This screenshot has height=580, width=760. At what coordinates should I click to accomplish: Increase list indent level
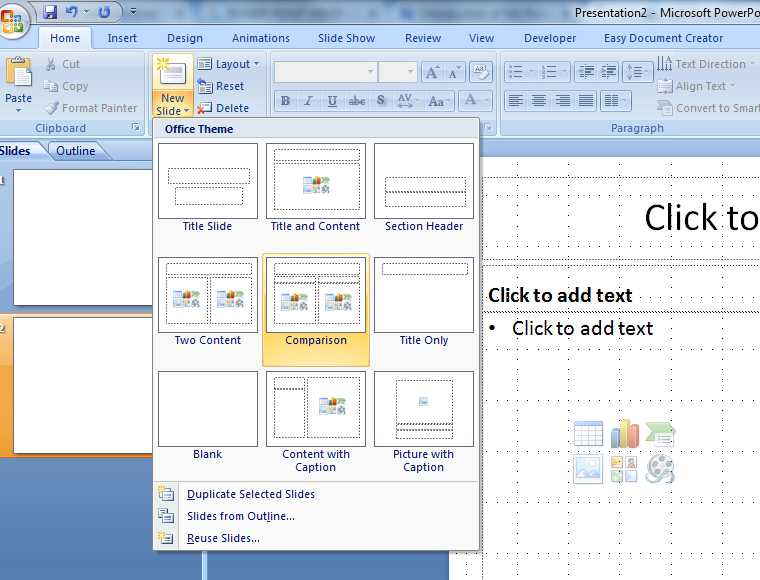(x=609, y=73)
